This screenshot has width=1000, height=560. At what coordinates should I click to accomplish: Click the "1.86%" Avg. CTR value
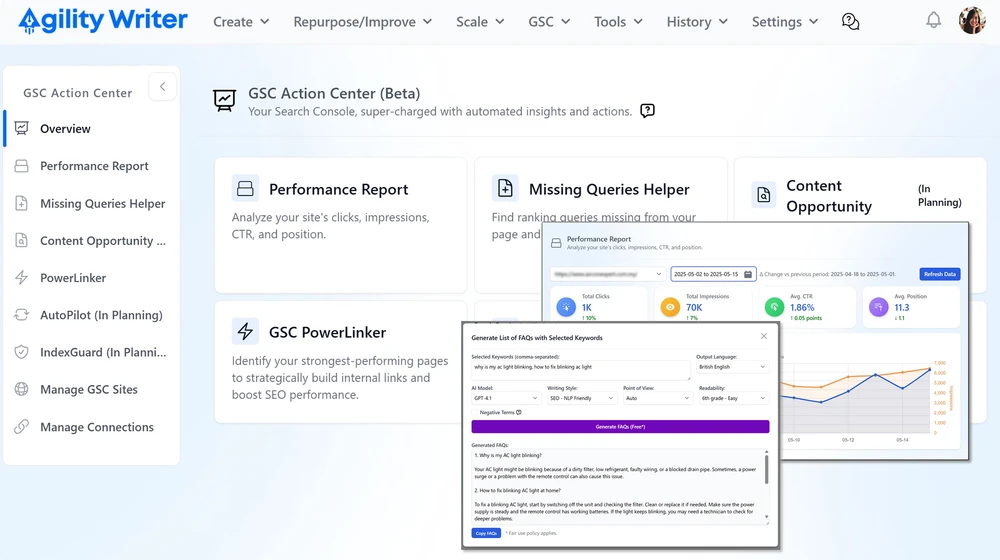[x=802, y=307]
